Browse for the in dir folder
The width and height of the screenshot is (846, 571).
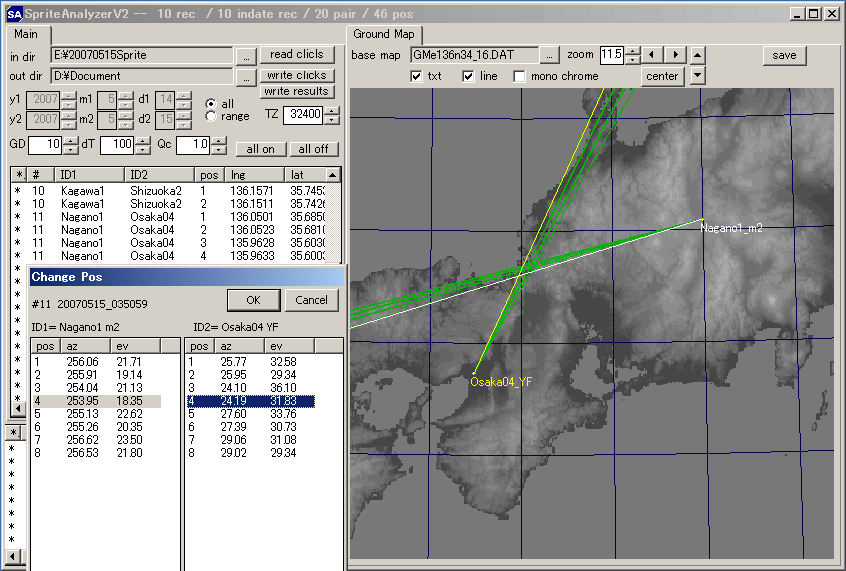click(247, 55)
